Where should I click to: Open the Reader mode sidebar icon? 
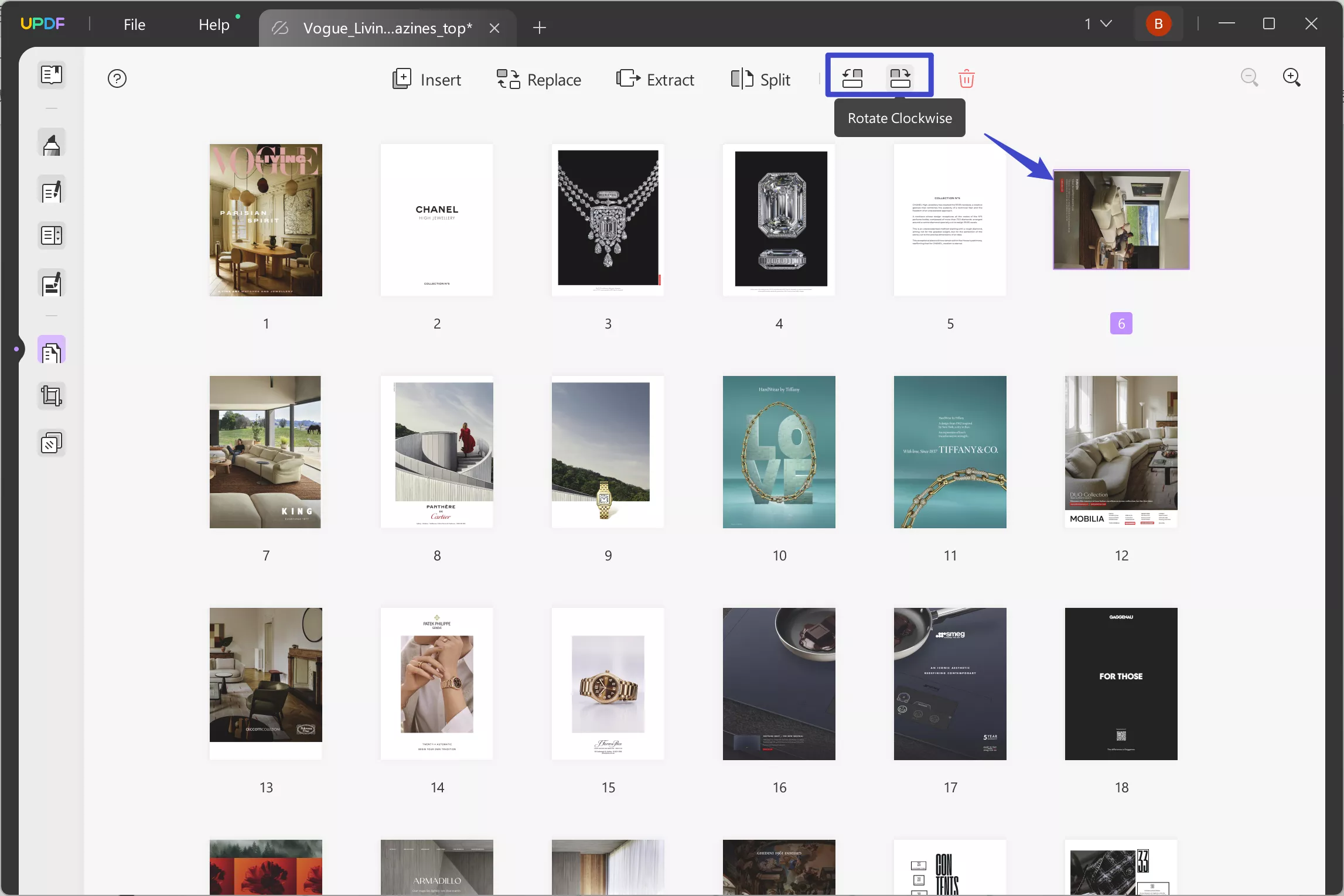coord(52,75)
